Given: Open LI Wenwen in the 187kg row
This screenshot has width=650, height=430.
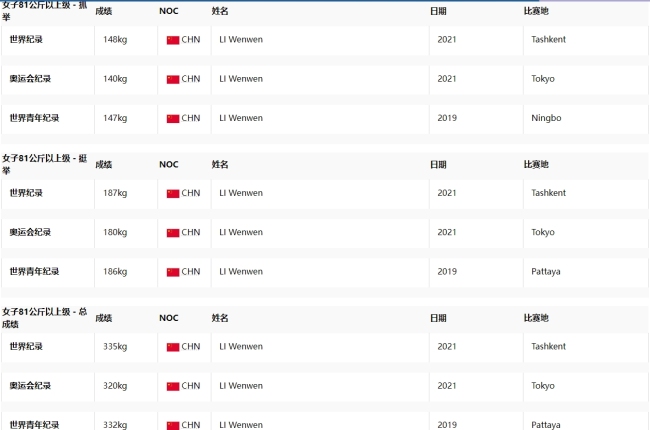Looking at the screenshot, I should point(241,193).
